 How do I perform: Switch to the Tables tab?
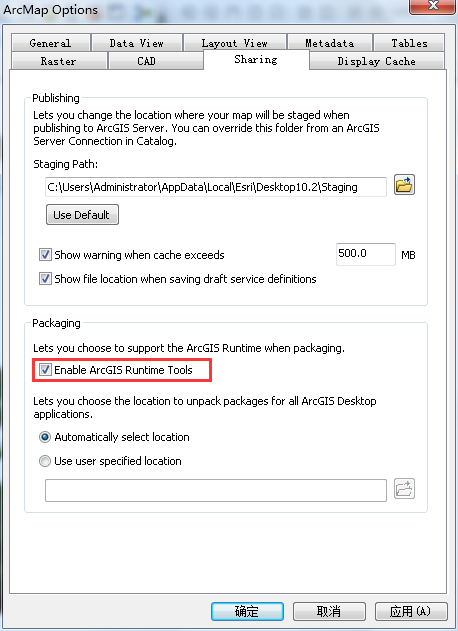point(409,43)
